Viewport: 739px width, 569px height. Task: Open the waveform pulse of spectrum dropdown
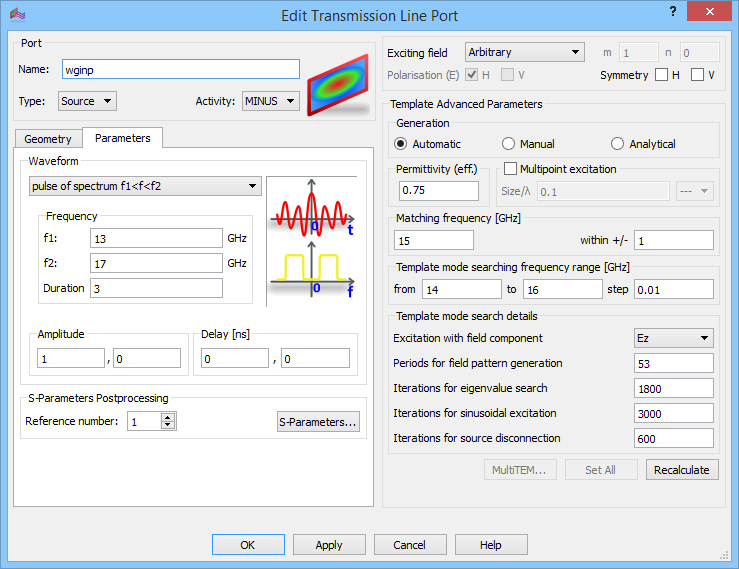click(x=145, y=186)
